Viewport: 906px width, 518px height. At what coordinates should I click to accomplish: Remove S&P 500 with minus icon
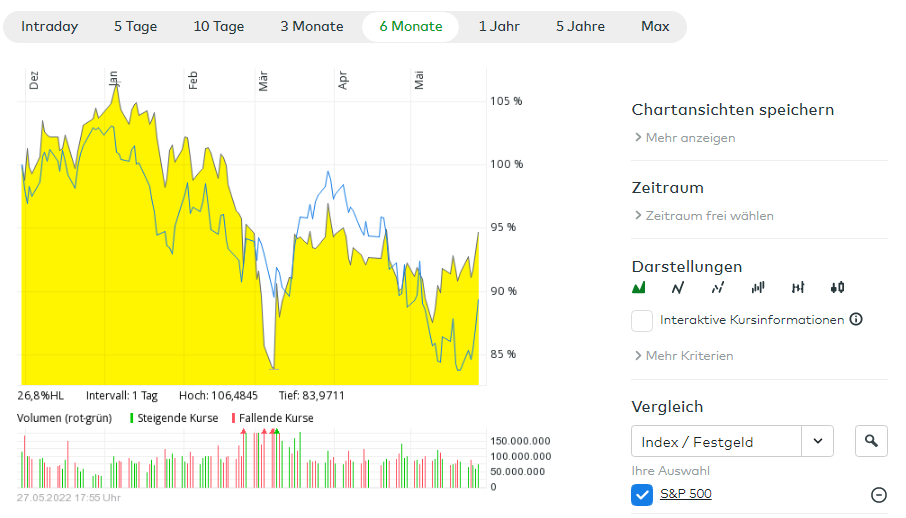[x=879, y=494]
